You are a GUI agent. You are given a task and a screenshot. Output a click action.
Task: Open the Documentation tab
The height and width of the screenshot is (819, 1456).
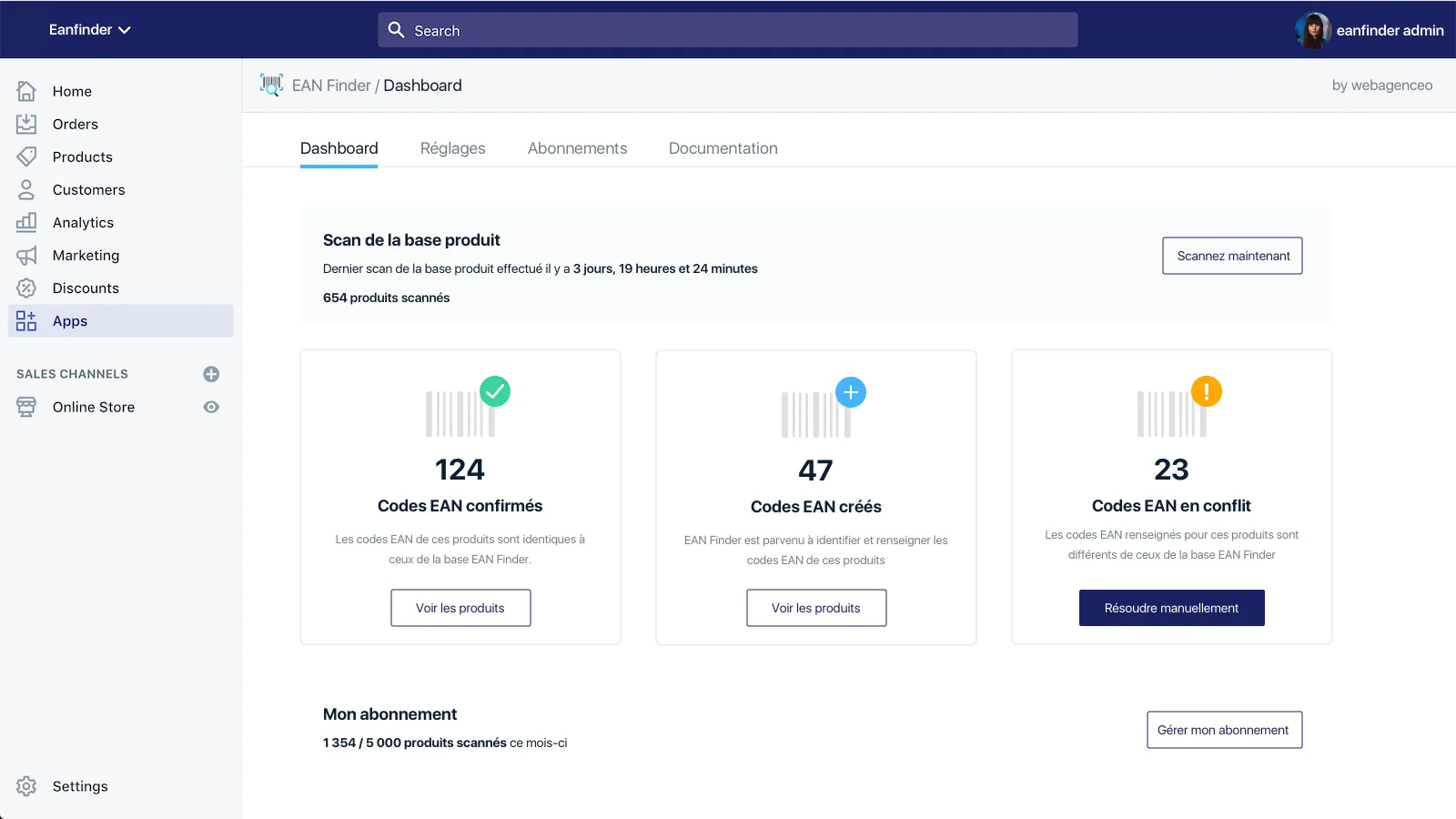click(723, 148)
